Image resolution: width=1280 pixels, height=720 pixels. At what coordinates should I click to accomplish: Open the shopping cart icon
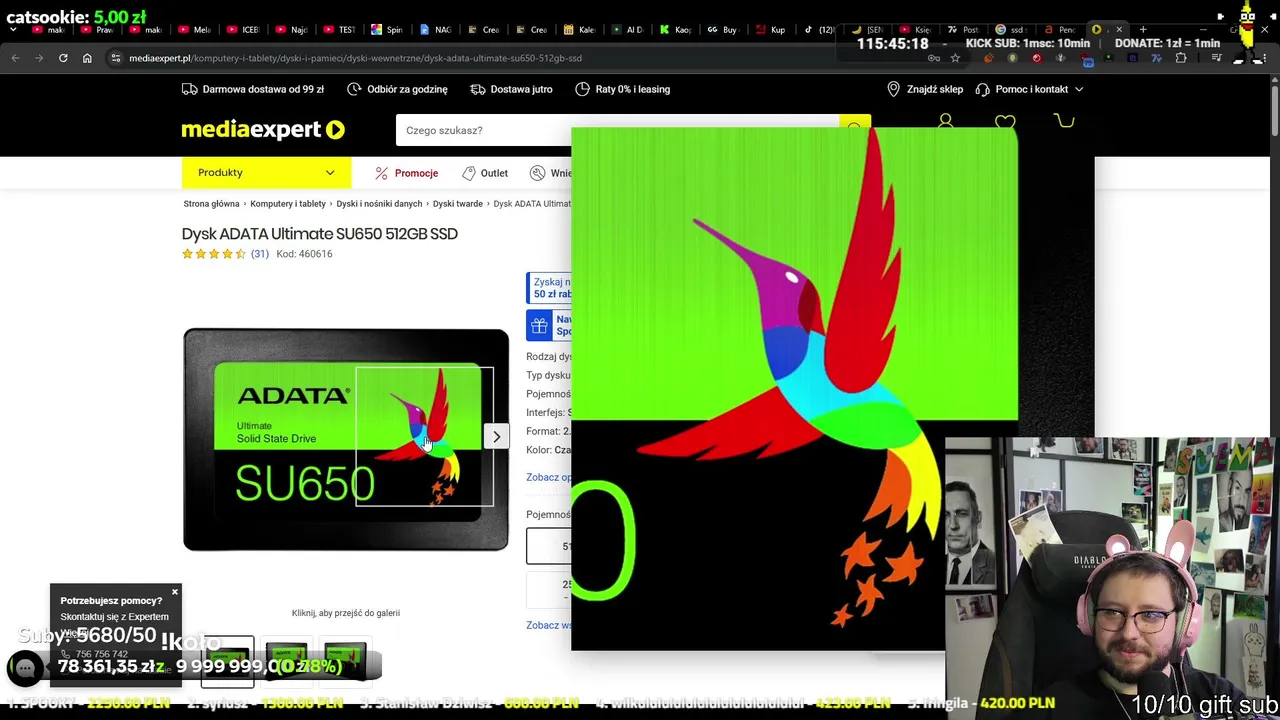point(1064,122)
